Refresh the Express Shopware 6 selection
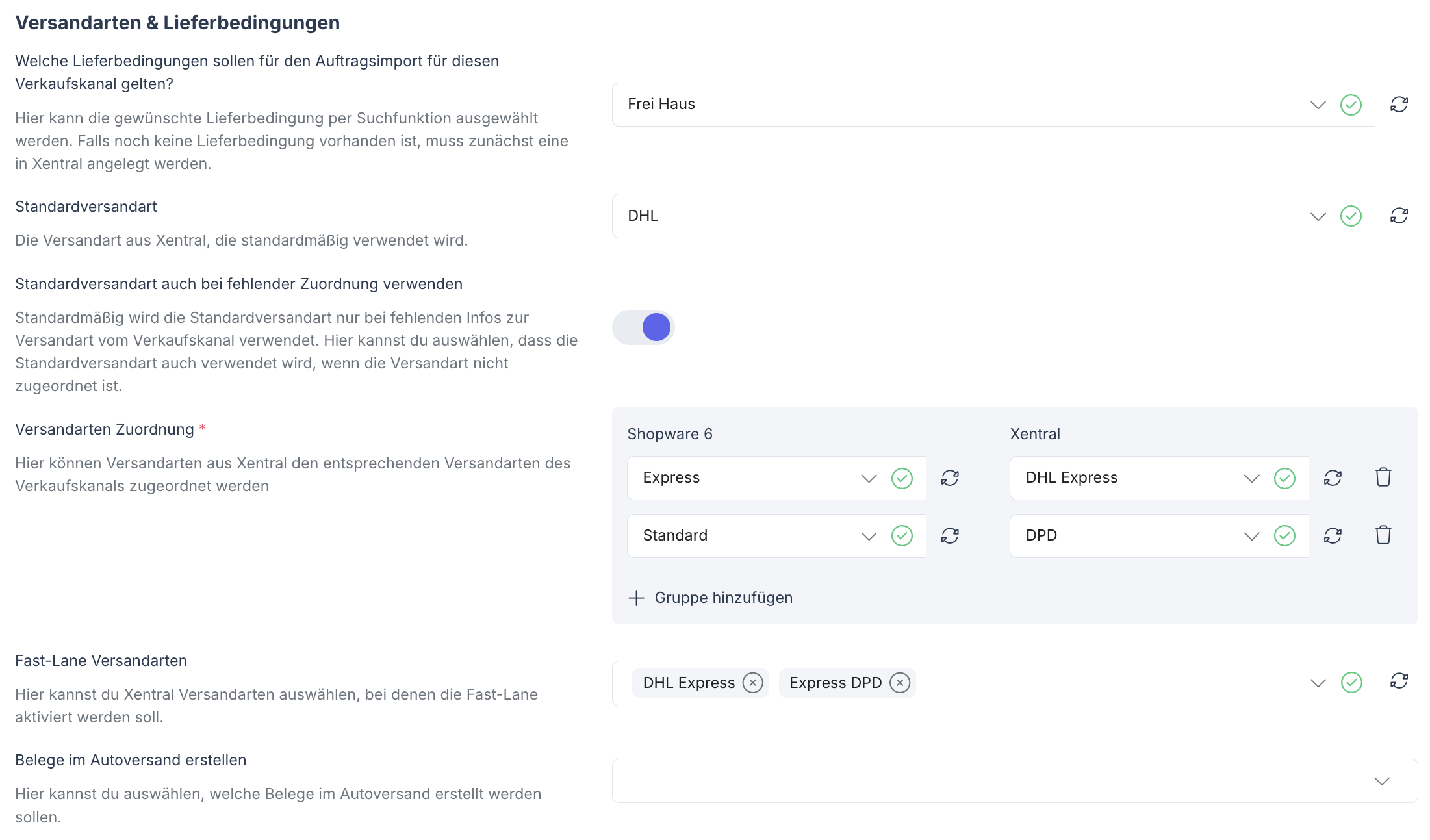Image resolution: width=1430 pixels, height=840 pixels. (949, 477)
